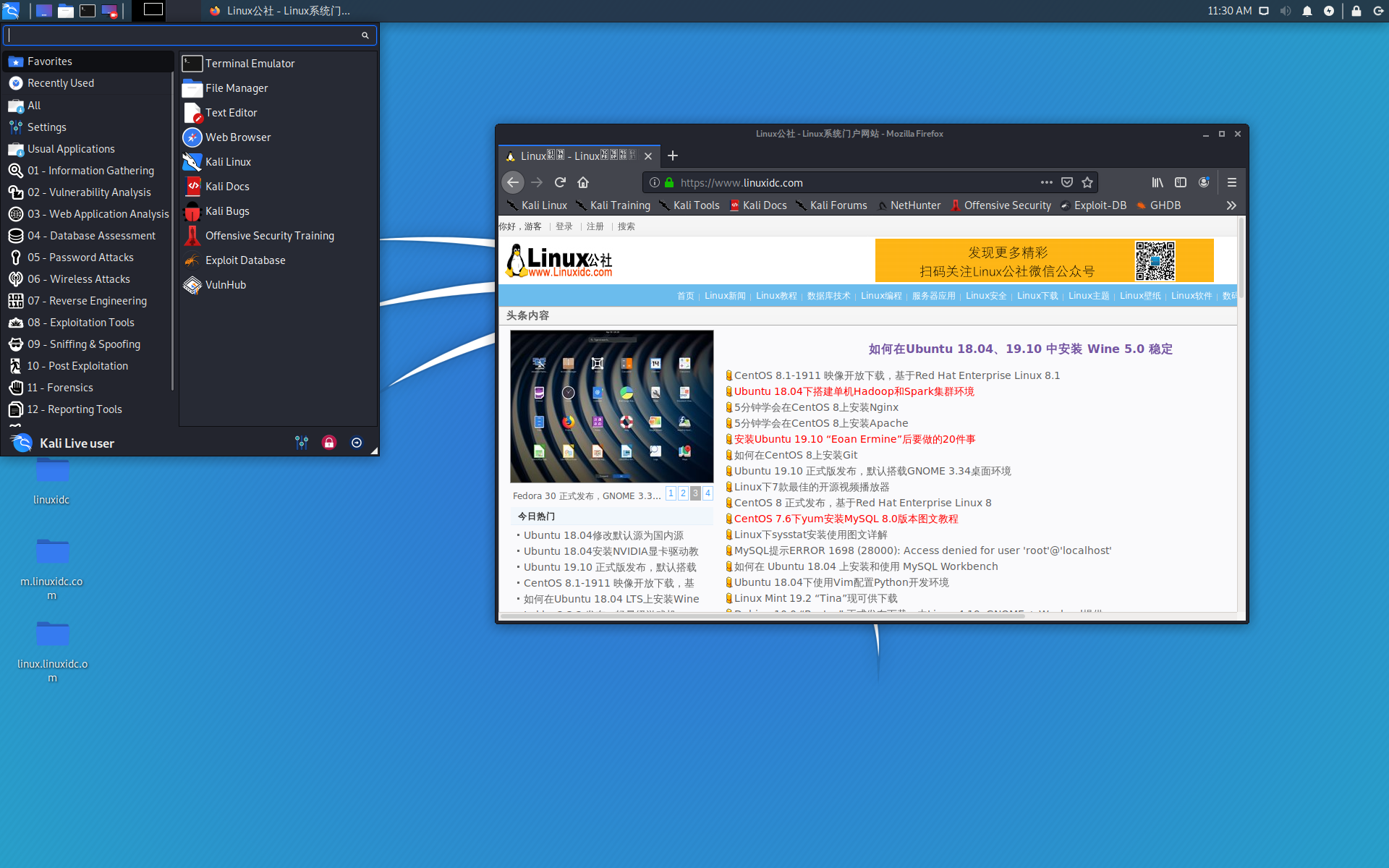Screen dimensions: 1389x868
Task: Click the application menu search field
Action: (x=190, y=35)
